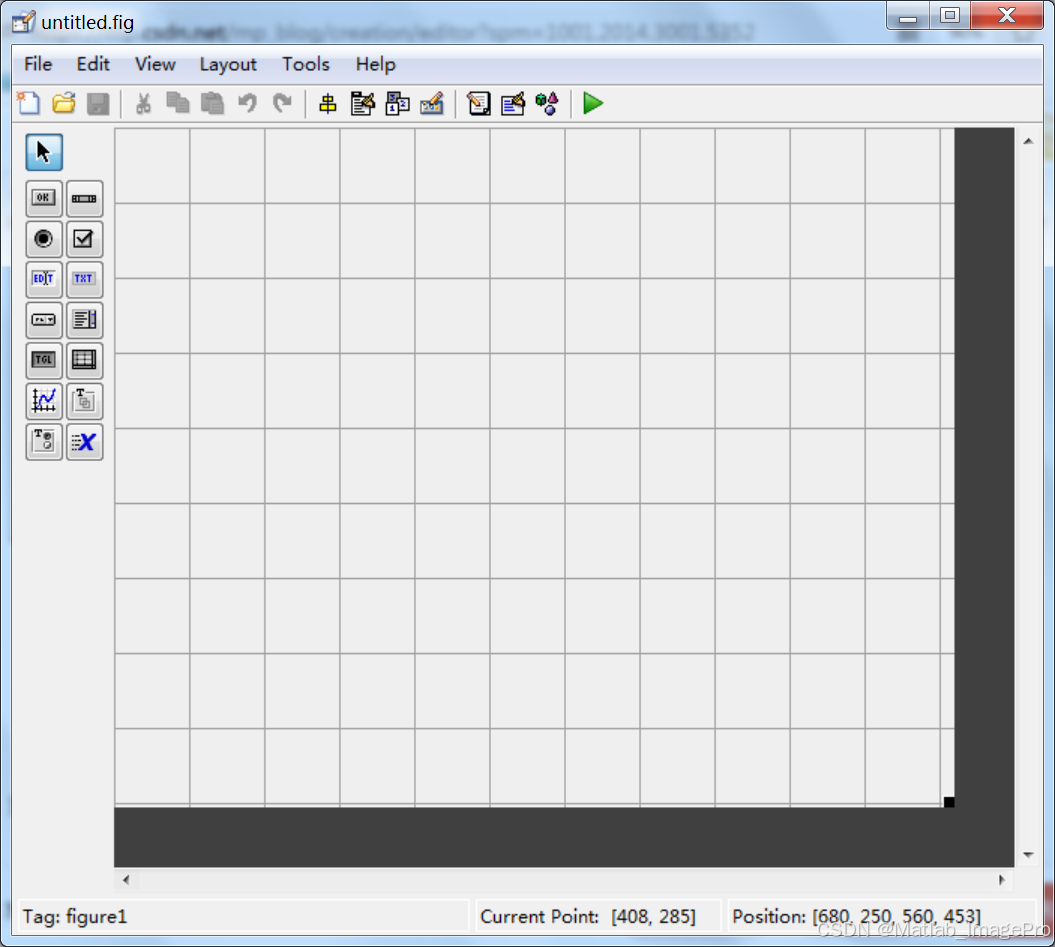Open the Edit menu
Viewport: 1055px width, 947px height.
(93, 65)
